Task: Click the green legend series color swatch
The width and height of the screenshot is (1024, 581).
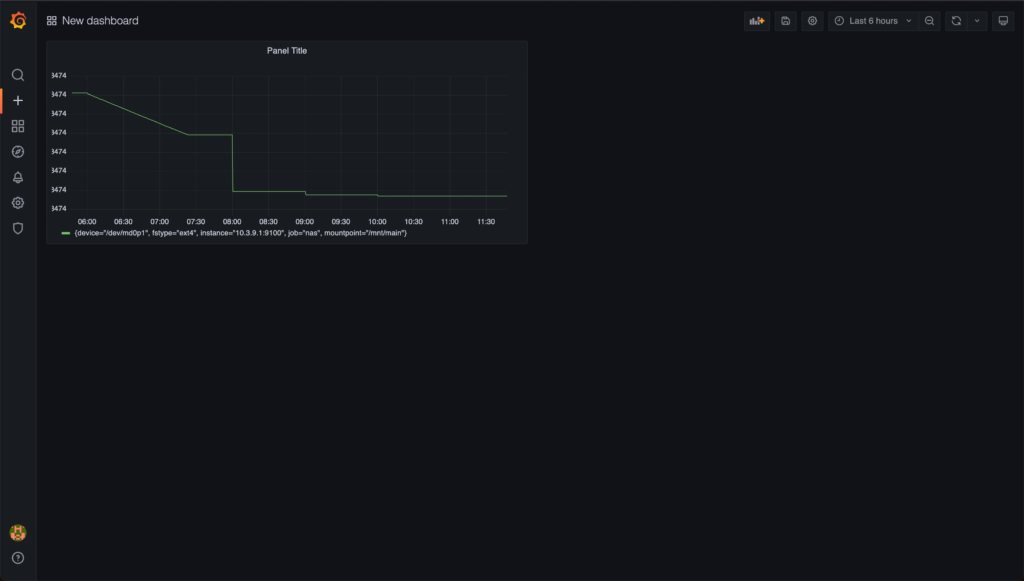Action: tap(65, 233)
